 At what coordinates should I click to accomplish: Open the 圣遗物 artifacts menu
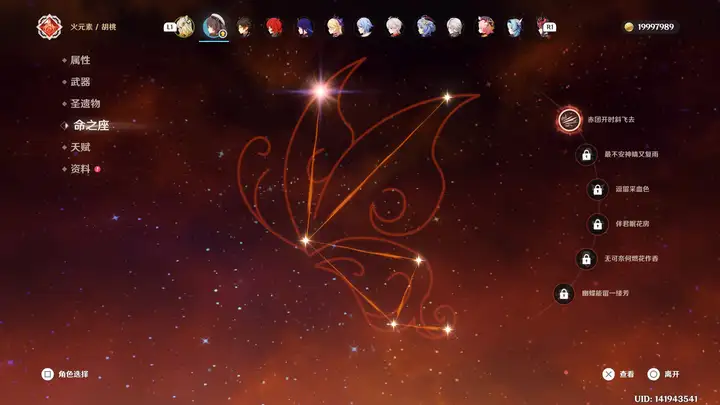[x=85, y=103]
